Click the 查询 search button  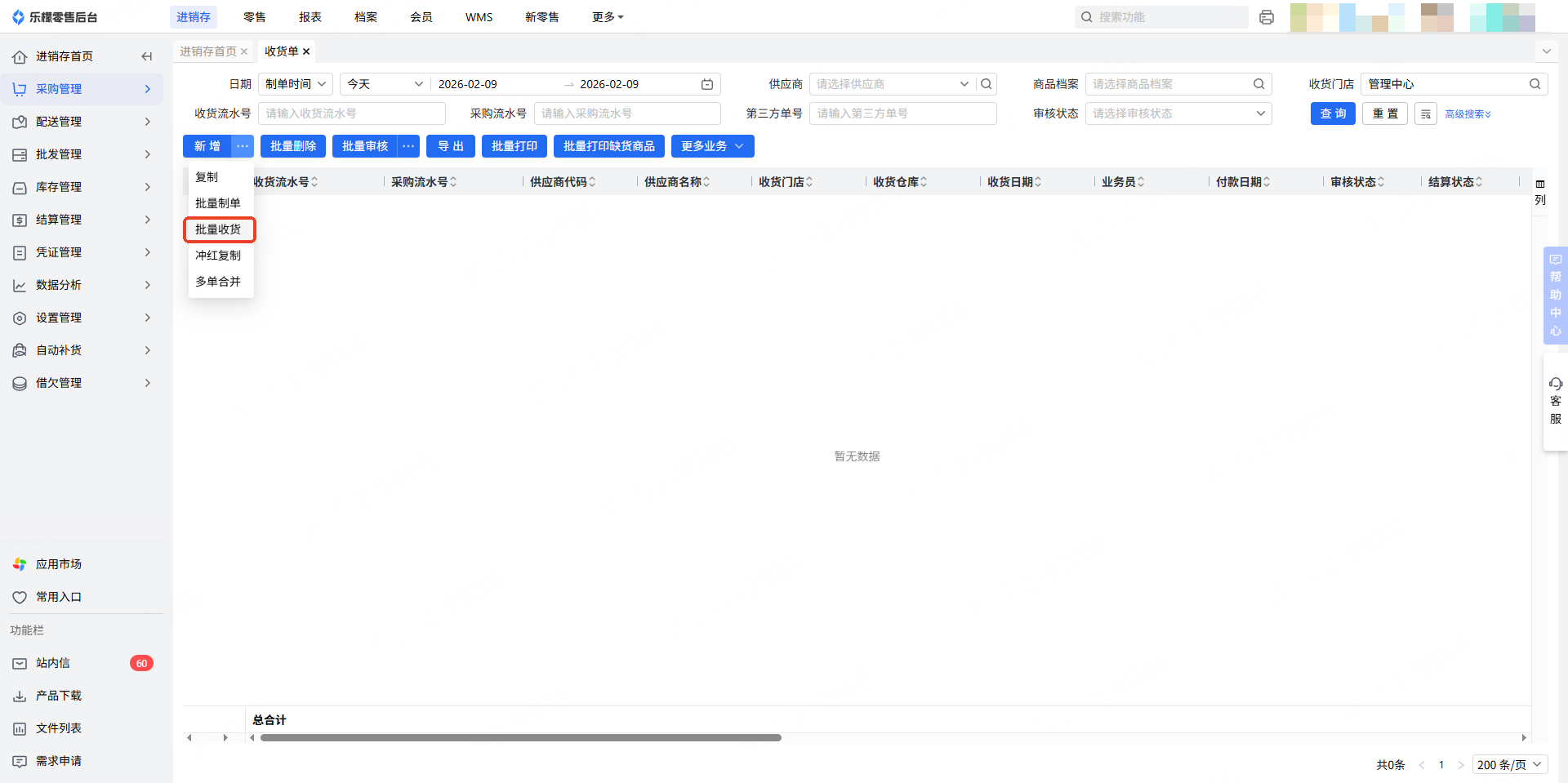point(1333,113)
